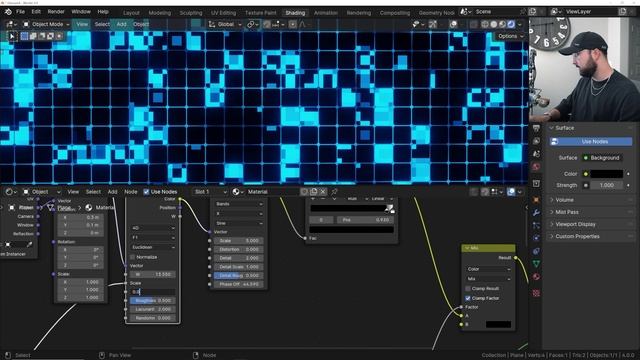This screenshot has height=360, width=640.
Task: Open the Euclidean distance dropdown
Action: pos(153,247)
